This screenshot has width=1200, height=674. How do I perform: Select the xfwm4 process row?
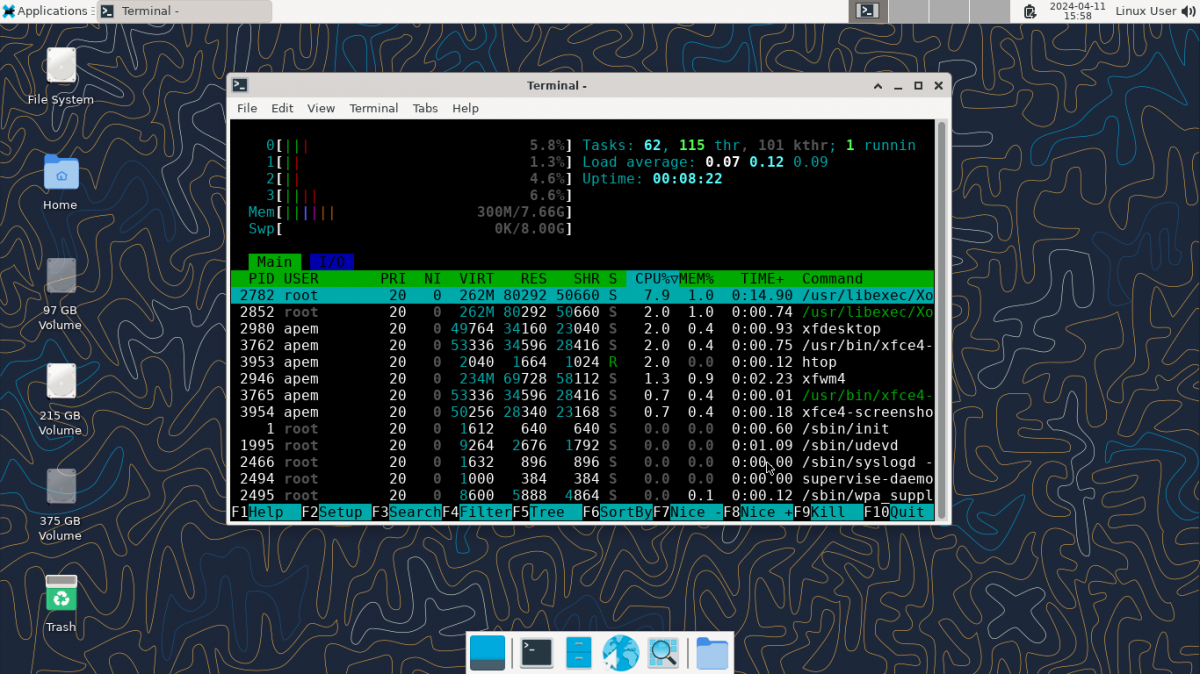(x=582, y=379)
